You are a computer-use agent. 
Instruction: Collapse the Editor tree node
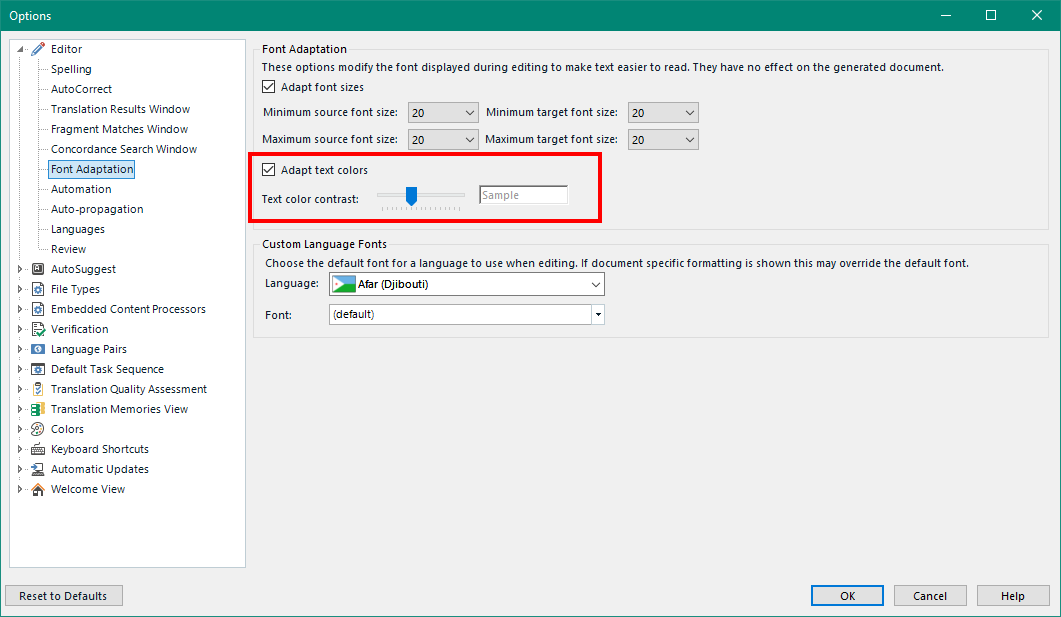point(20,49)
